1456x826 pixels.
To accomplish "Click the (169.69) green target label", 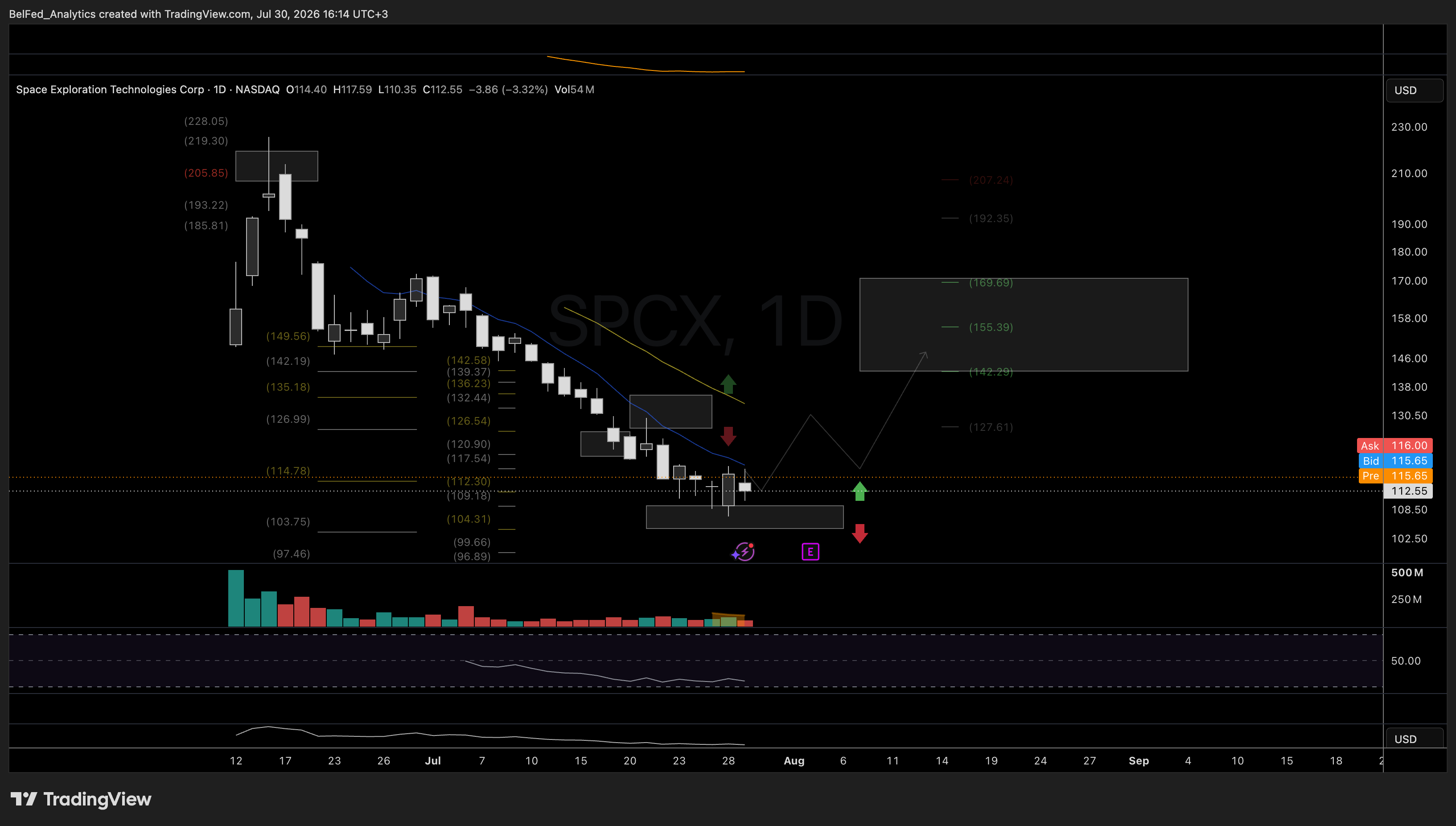I will coord(991,282).
